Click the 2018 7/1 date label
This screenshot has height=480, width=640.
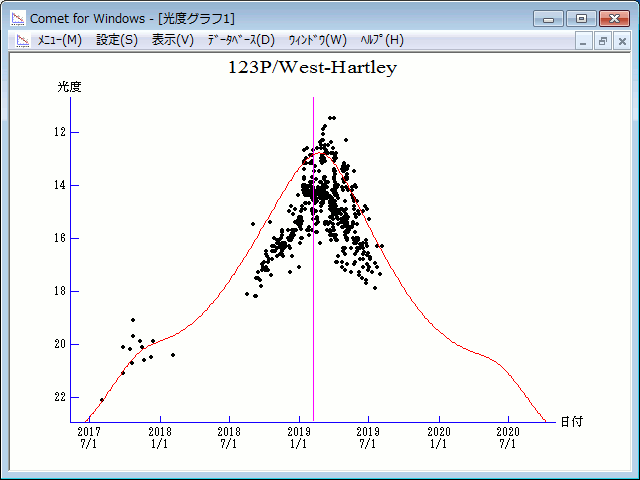[229, 438]
